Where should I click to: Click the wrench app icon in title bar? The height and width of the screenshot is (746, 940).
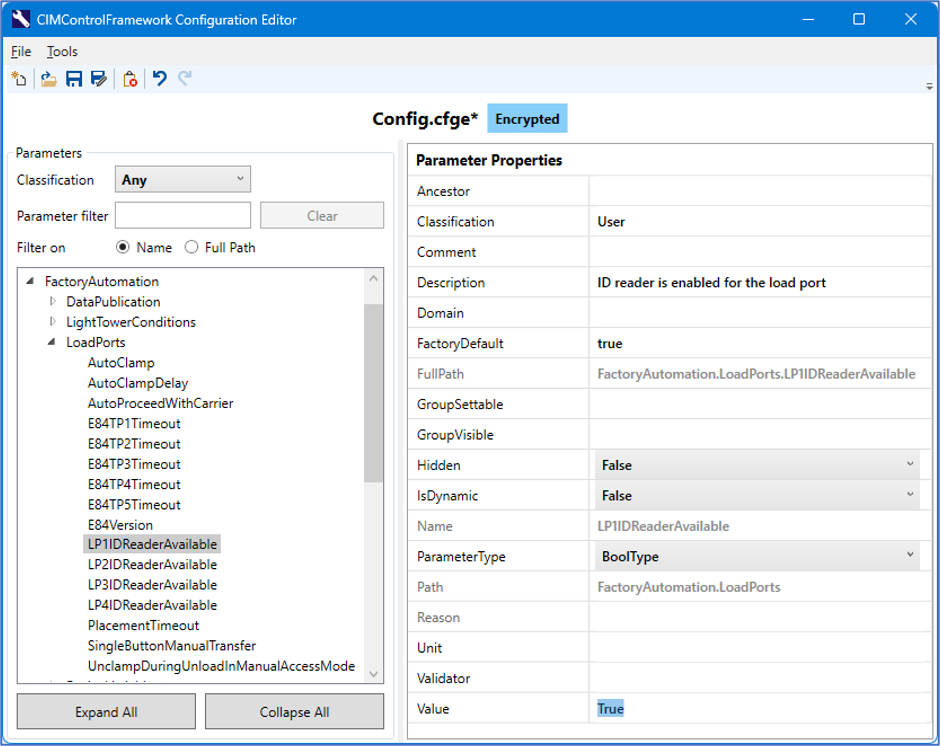click(20, 19)
